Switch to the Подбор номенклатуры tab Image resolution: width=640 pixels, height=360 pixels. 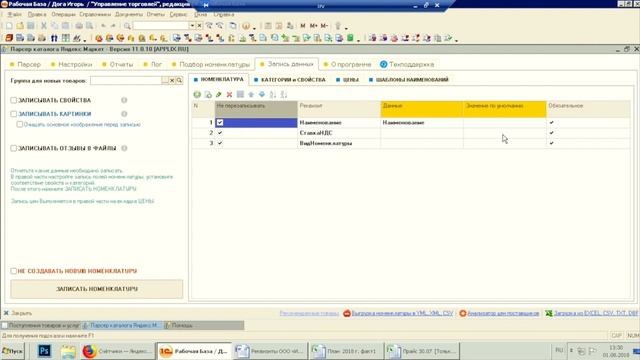coord(211,64)
